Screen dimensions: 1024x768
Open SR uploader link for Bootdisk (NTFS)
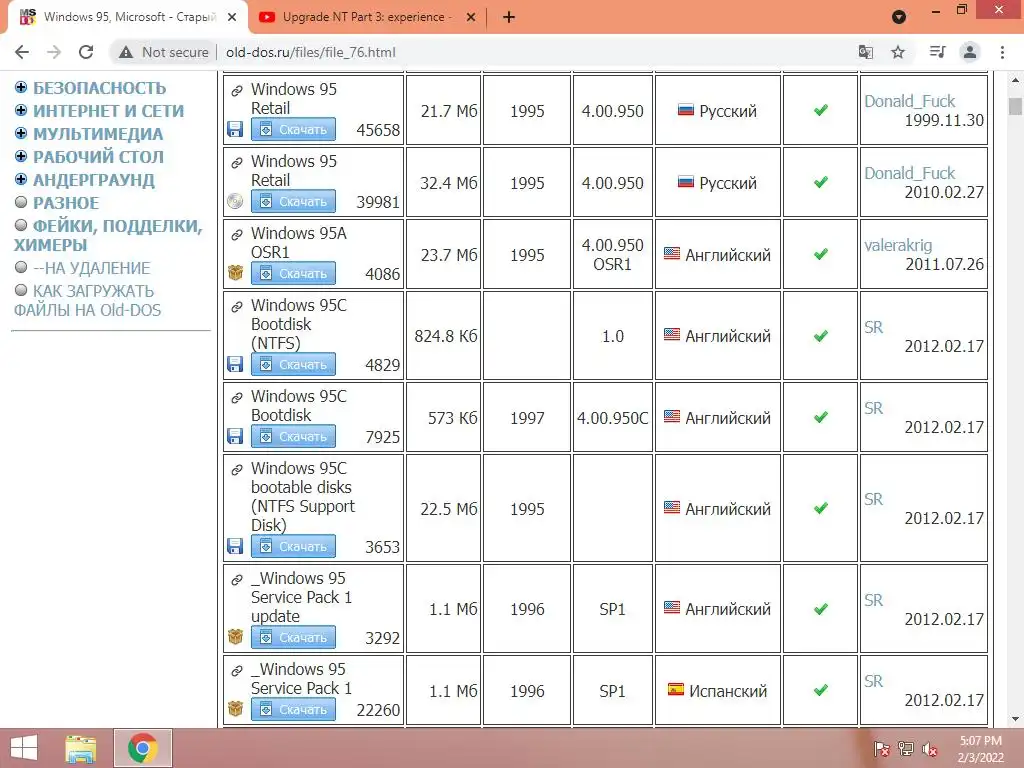click(873, 327)
